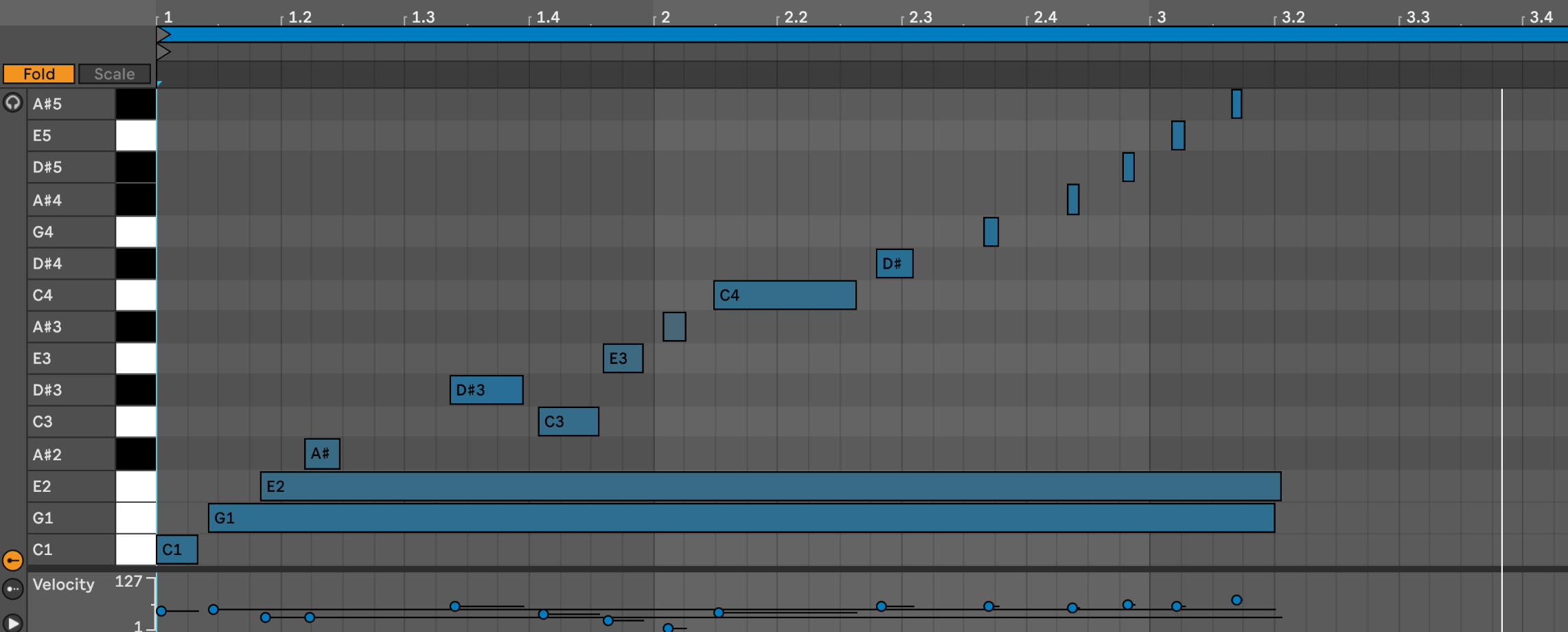This screenshot has width=1568, height=632.
Task: Disable the Fold button
Action: click(39, 74)
